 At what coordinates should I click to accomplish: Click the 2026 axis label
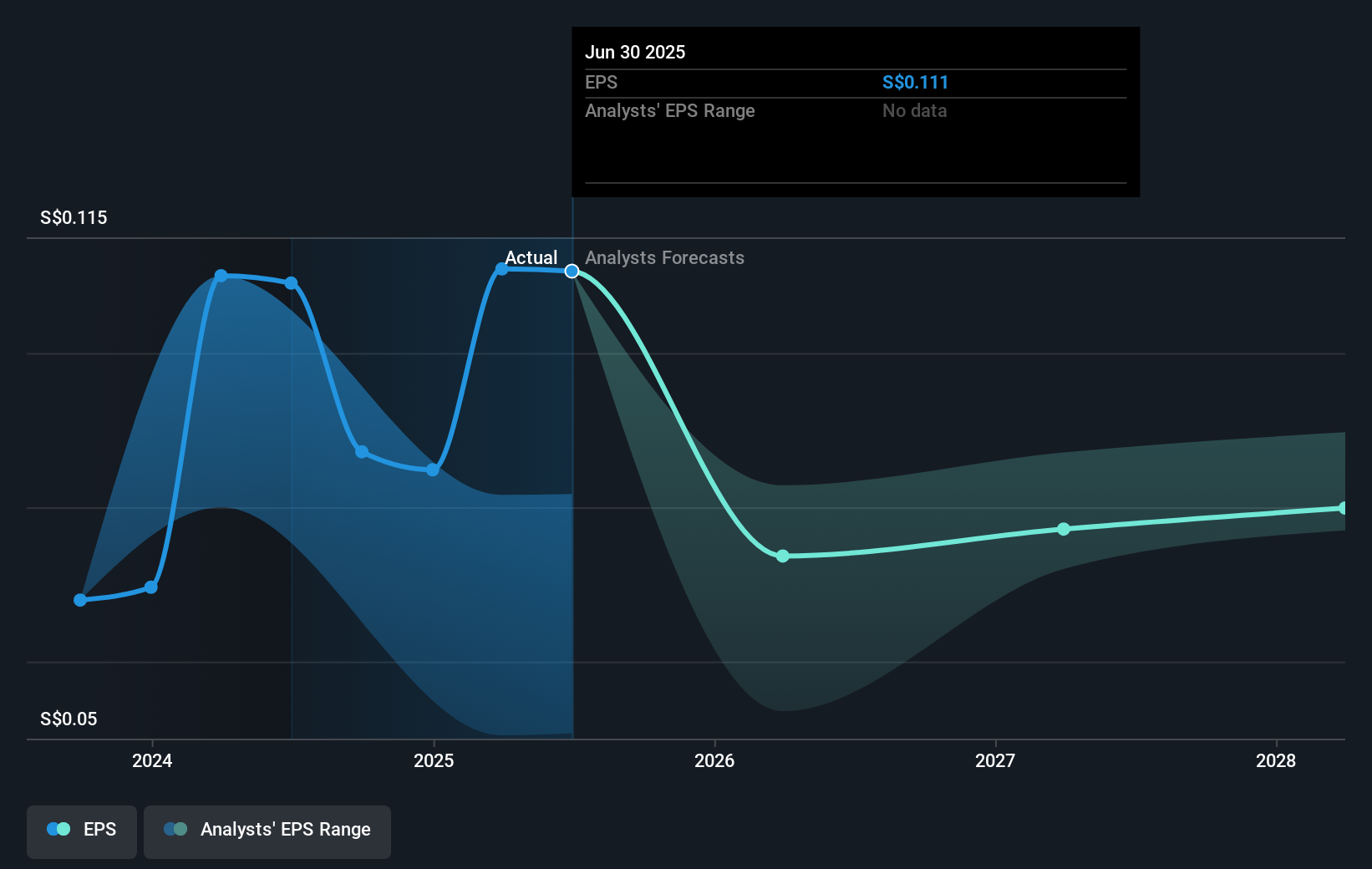pos(714,761)
